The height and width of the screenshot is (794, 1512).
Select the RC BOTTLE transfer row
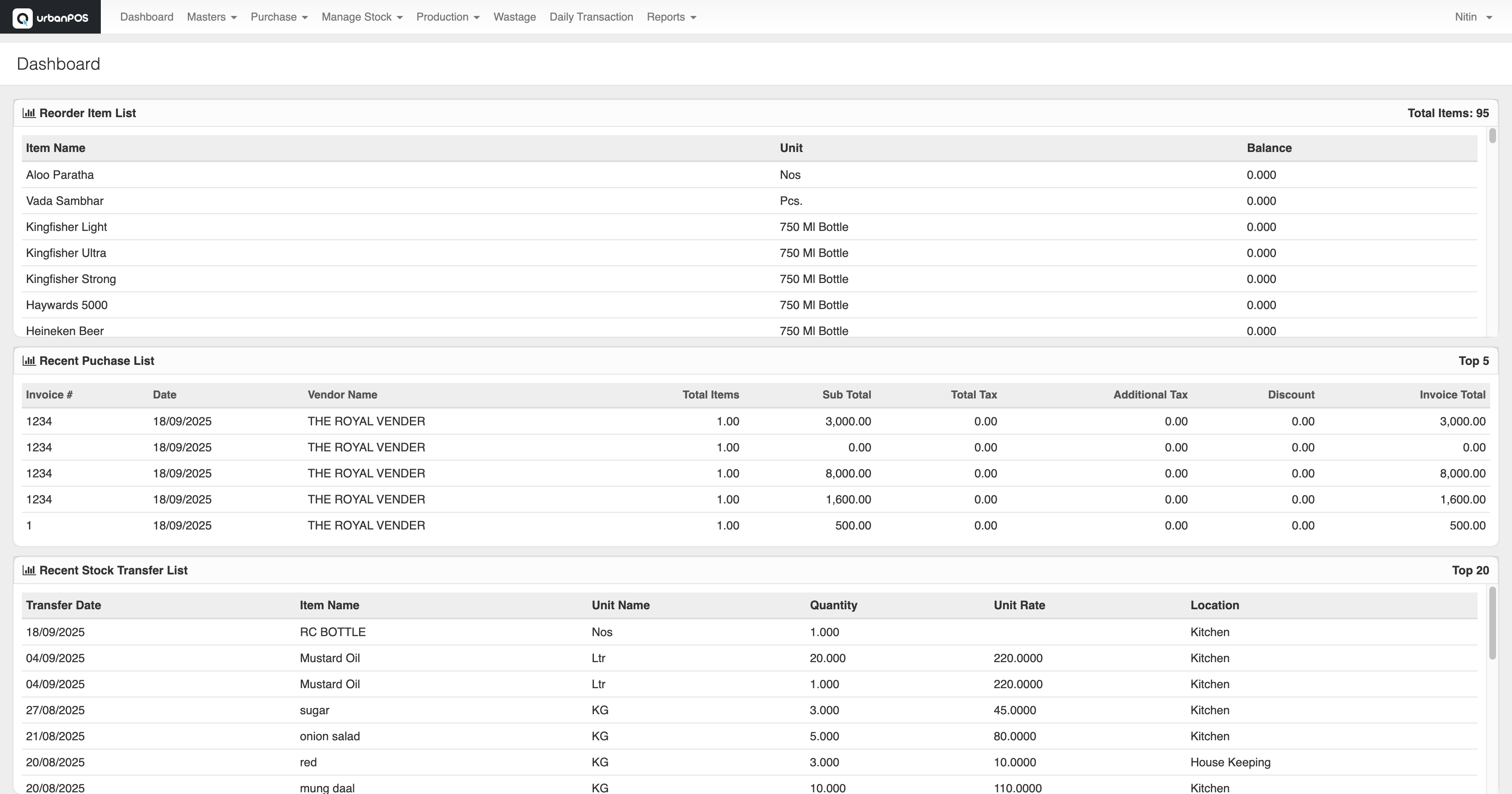(x=750, y=632)
